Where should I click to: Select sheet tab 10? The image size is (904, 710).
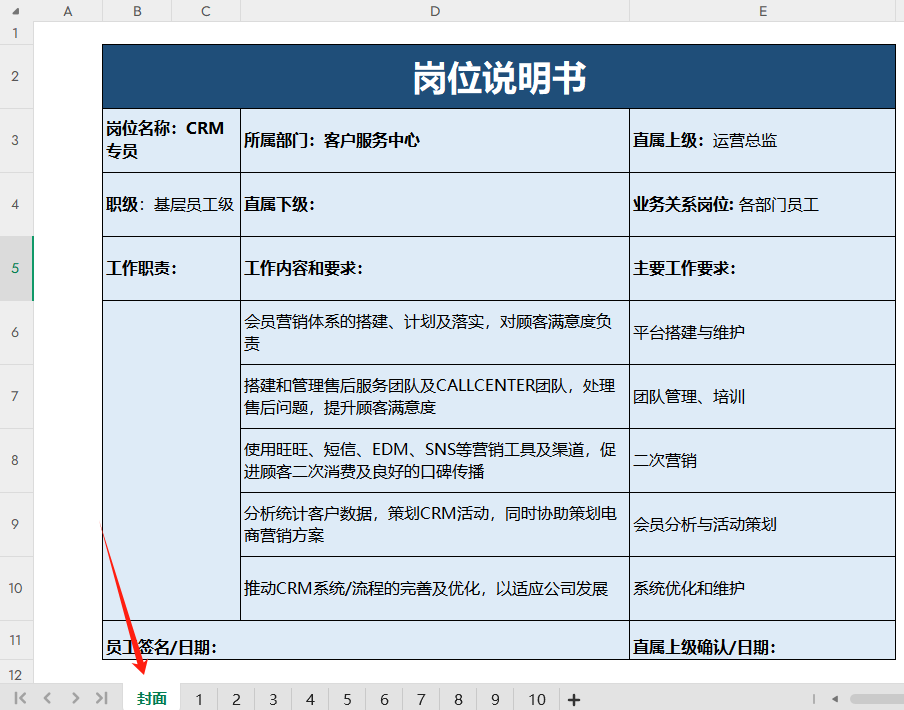[537, 698]
